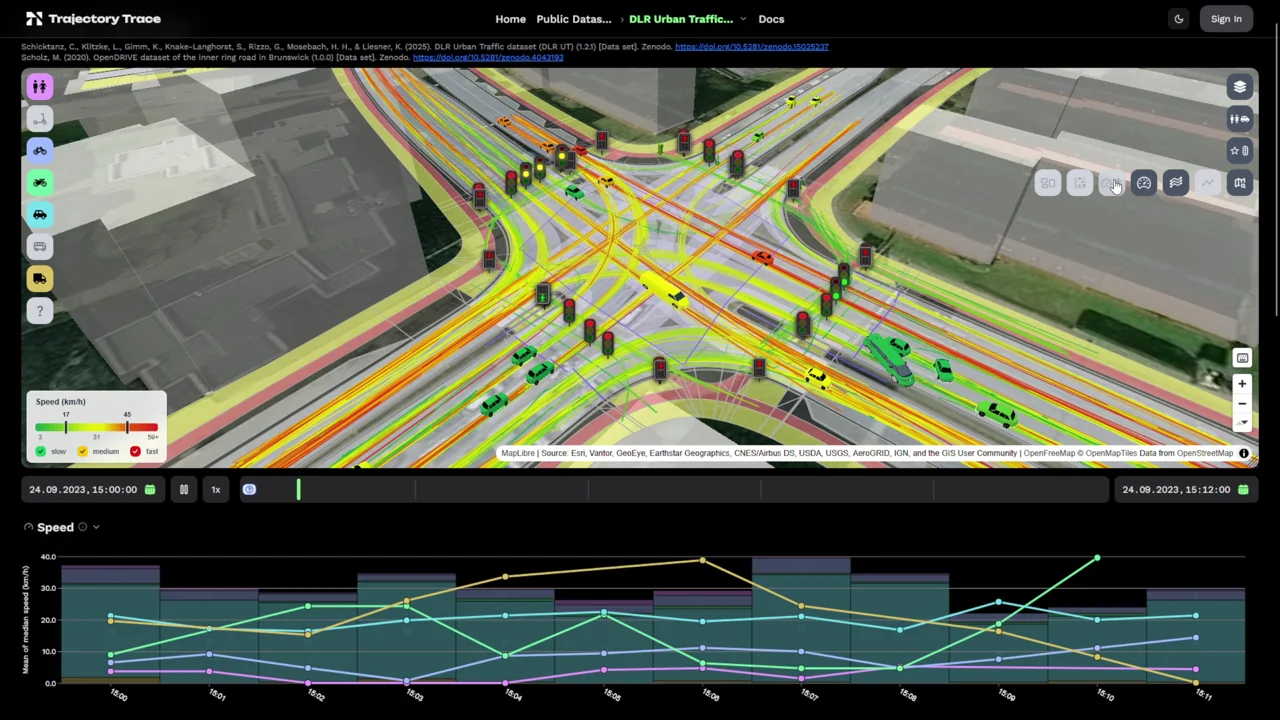1280x720 pixels.
Task: Click the upper speed threshold handle at 45
Action: tap(127, 427)
